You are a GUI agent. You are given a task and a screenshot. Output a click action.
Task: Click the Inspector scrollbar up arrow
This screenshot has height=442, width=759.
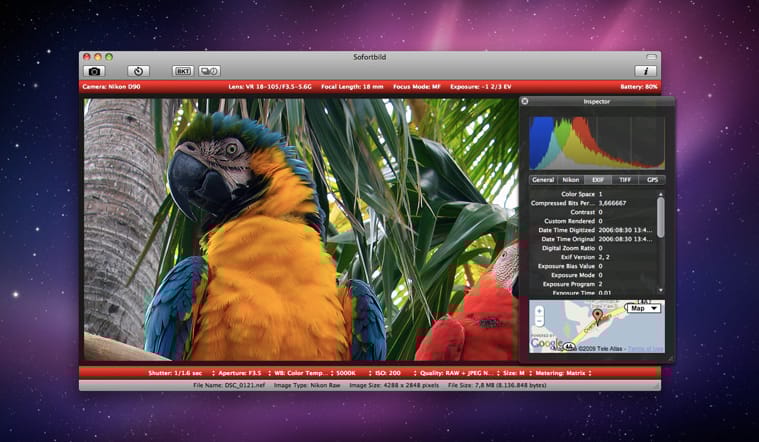coord(661,194)
